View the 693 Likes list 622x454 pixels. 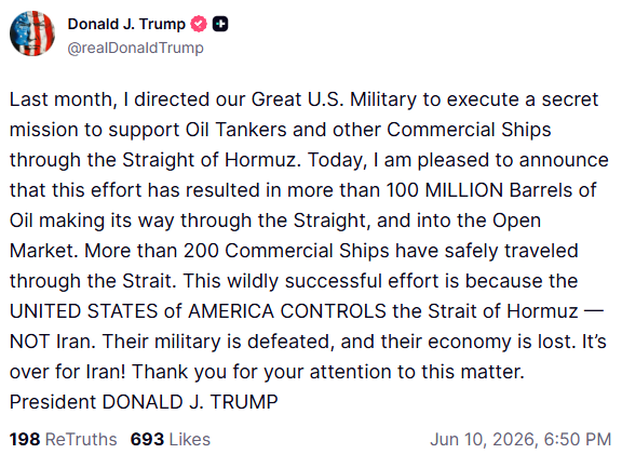click(170, 439)
